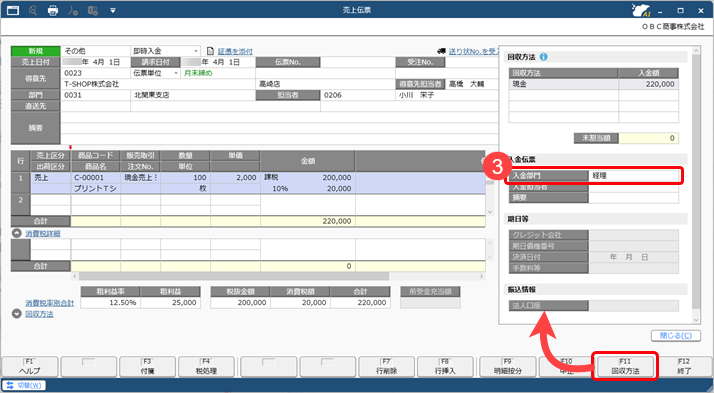Screen dimensions: 714x393
Task: Click the 閉じる(C) button
Action: pyautogui.click(x=676, y=336)
